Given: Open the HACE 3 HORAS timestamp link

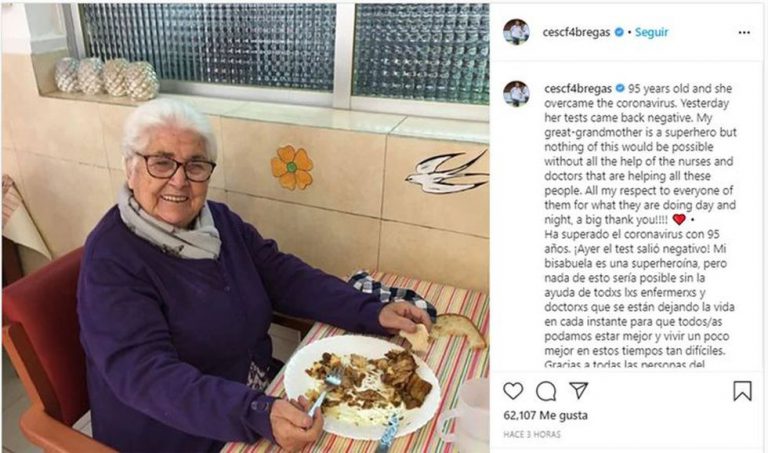Looking at the screenshot, I should click(x=532, y=434).
